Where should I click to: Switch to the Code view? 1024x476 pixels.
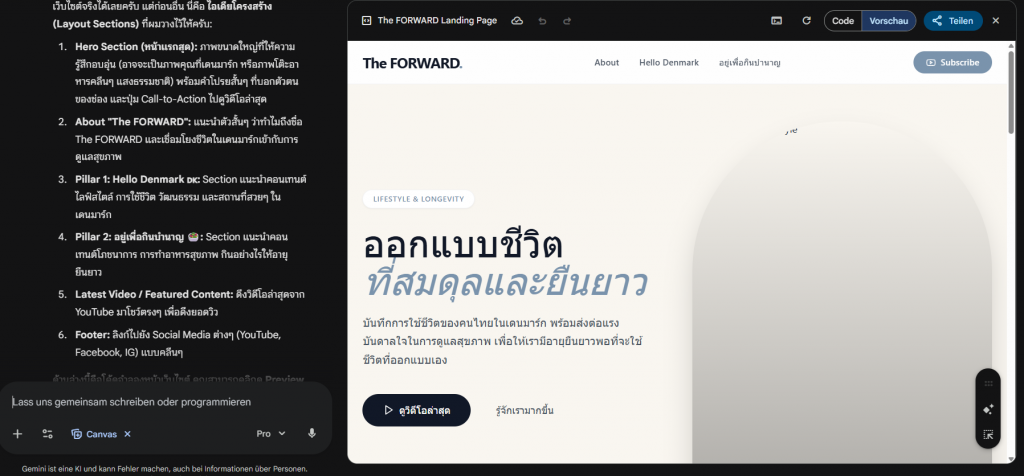842,21
